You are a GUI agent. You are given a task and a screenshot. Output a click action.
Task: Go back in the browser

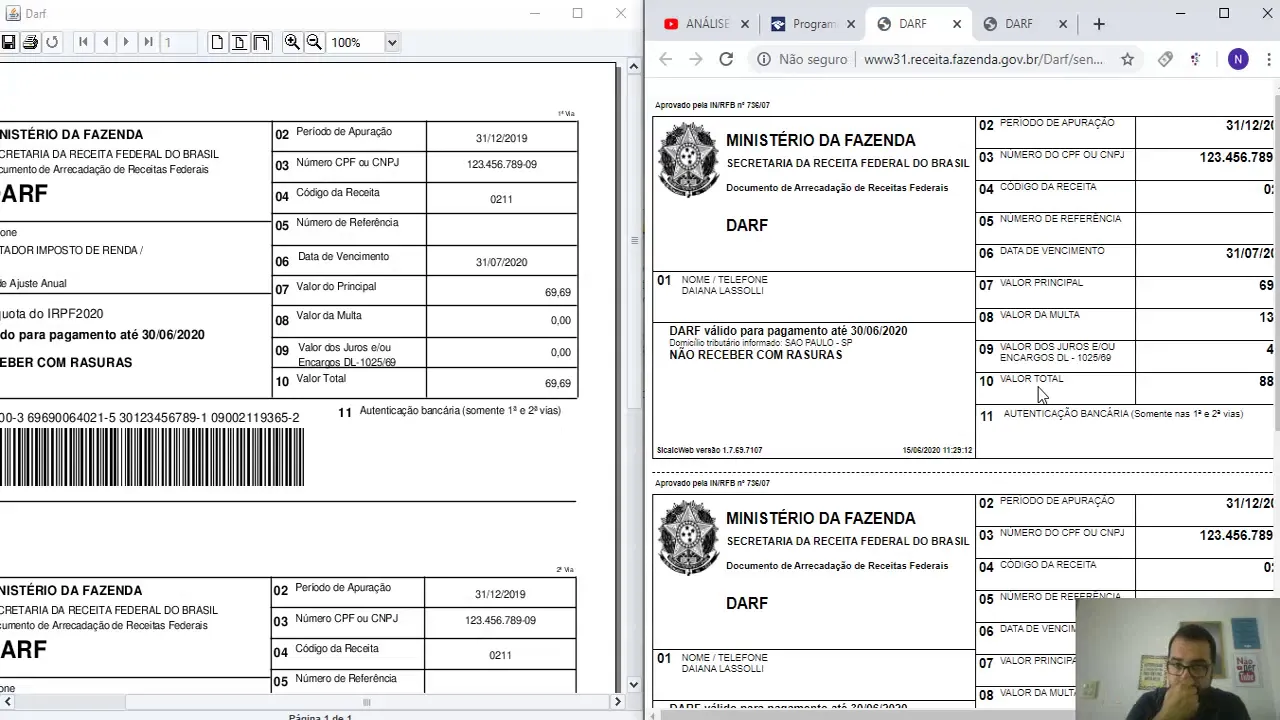[x=666, y=59]
